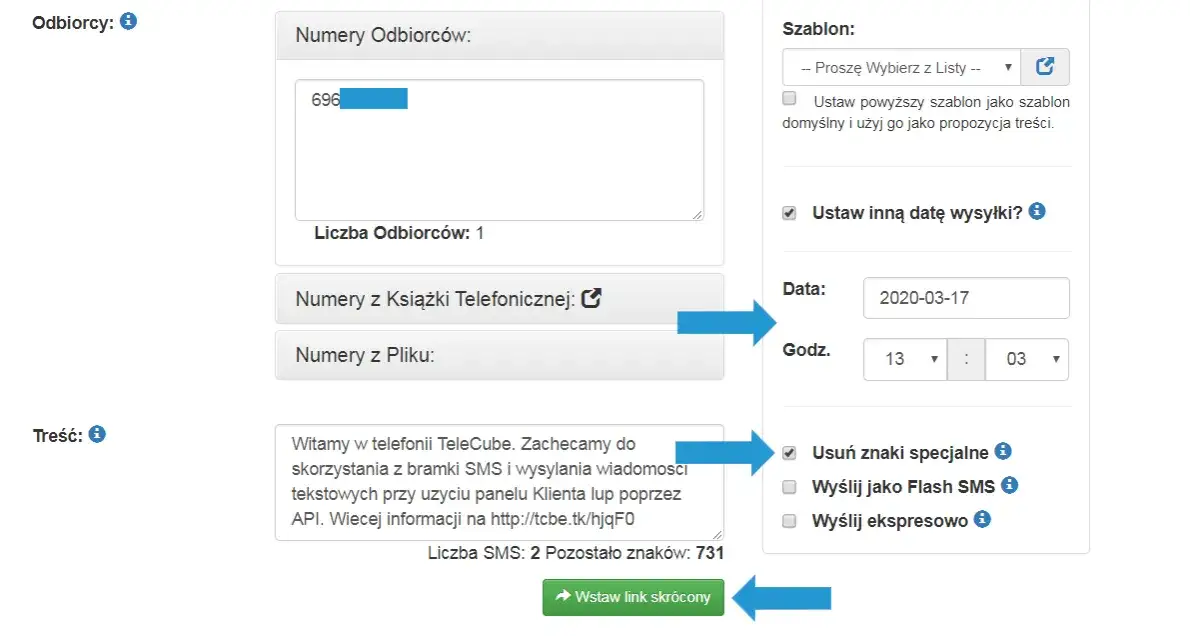
Task: Click info icon beside Wyślij jako Flash SMS
Action: click(1010, 486)
